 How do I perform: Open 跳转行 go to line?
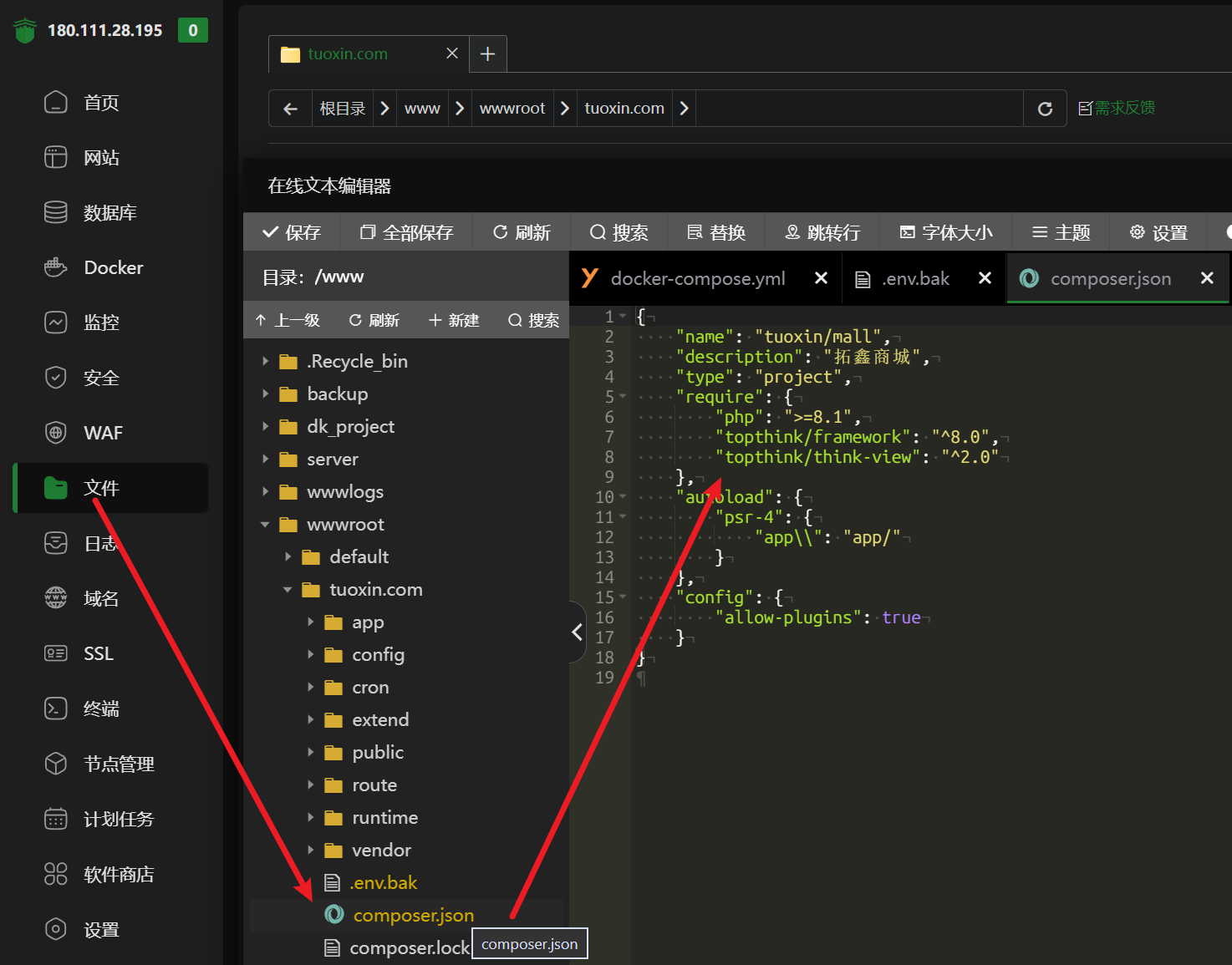tap(822, 232)
